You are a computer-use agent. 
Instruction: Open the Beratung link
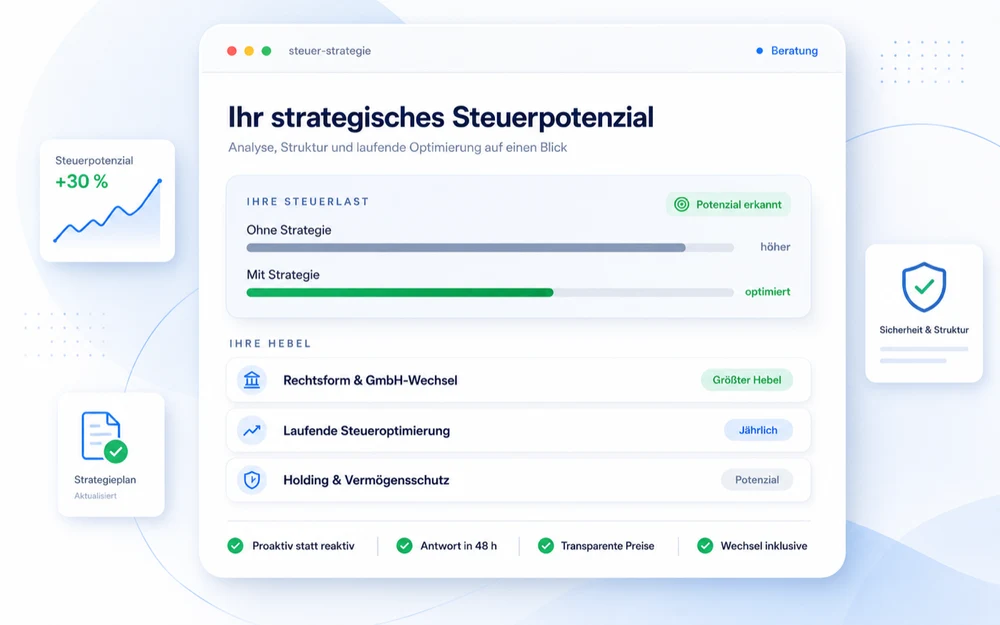794,51
